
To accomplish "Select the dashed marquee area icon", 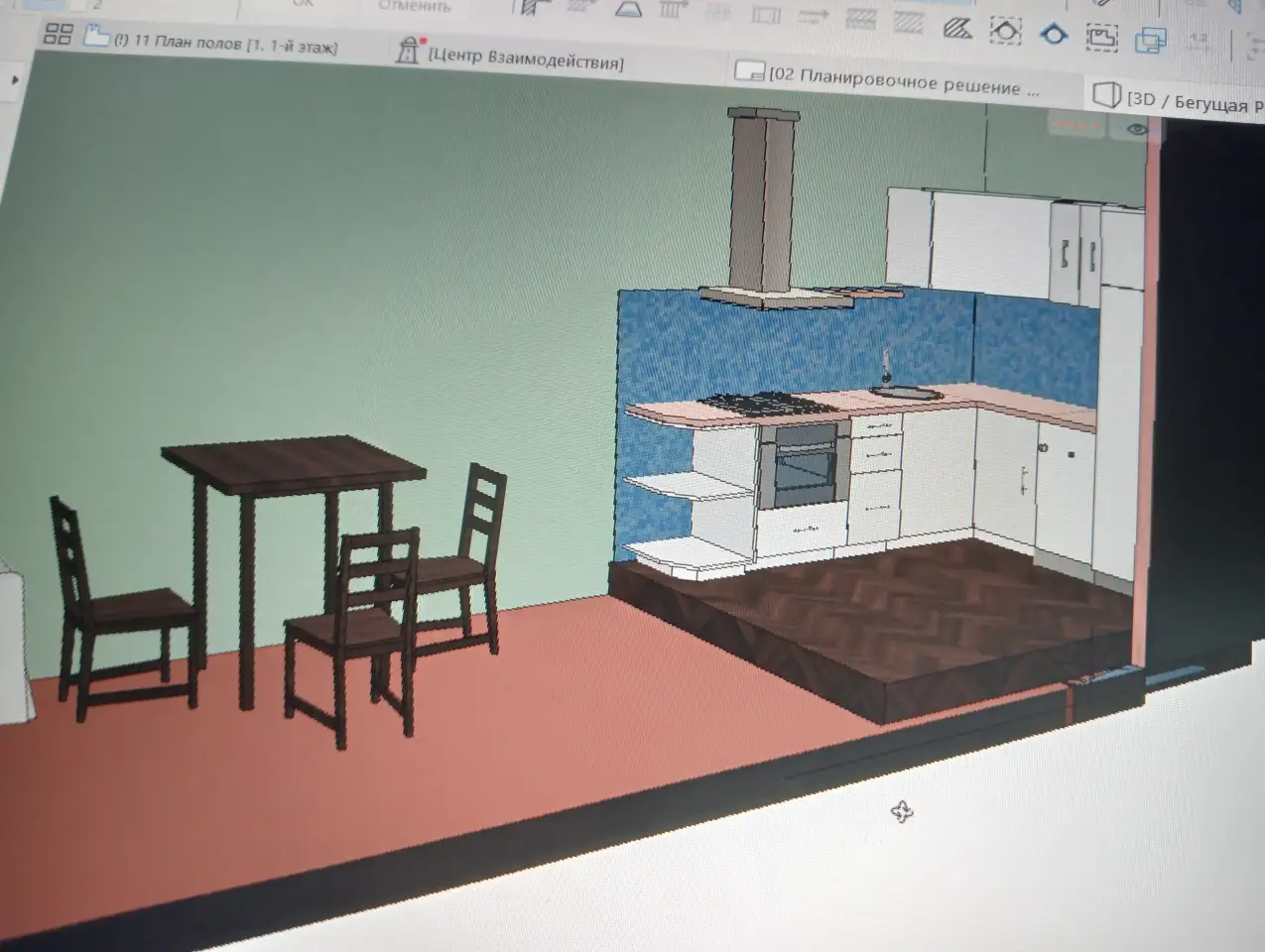I will tap(1101, 38).
